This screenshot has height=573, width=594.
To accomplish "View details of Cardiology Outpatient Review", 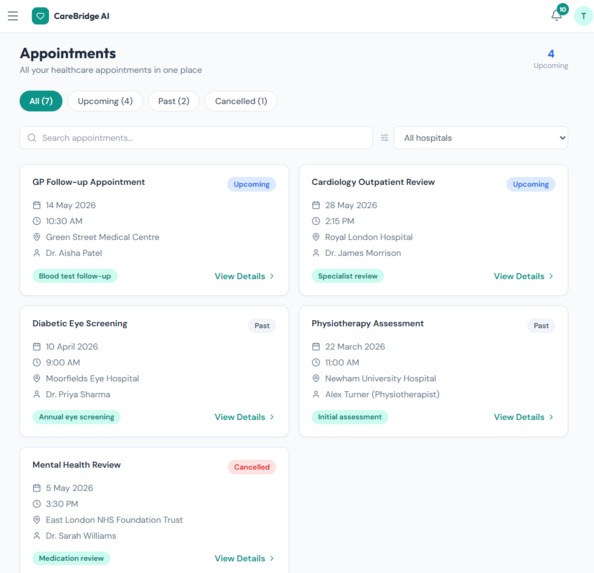I will point(524,276).
